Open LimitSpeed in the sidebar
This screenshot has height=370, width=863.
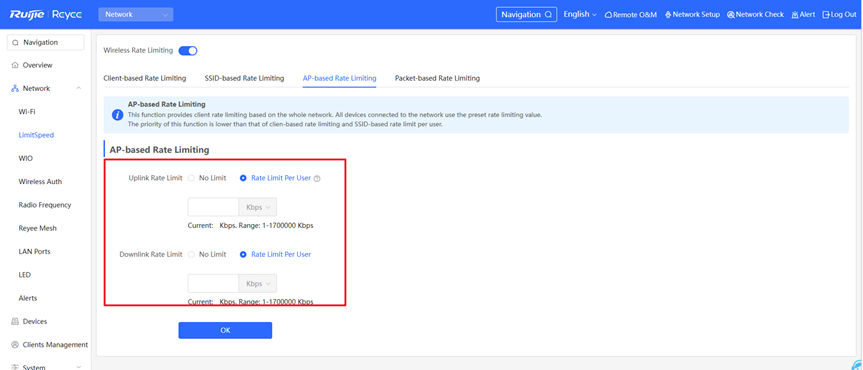(36, 135)
